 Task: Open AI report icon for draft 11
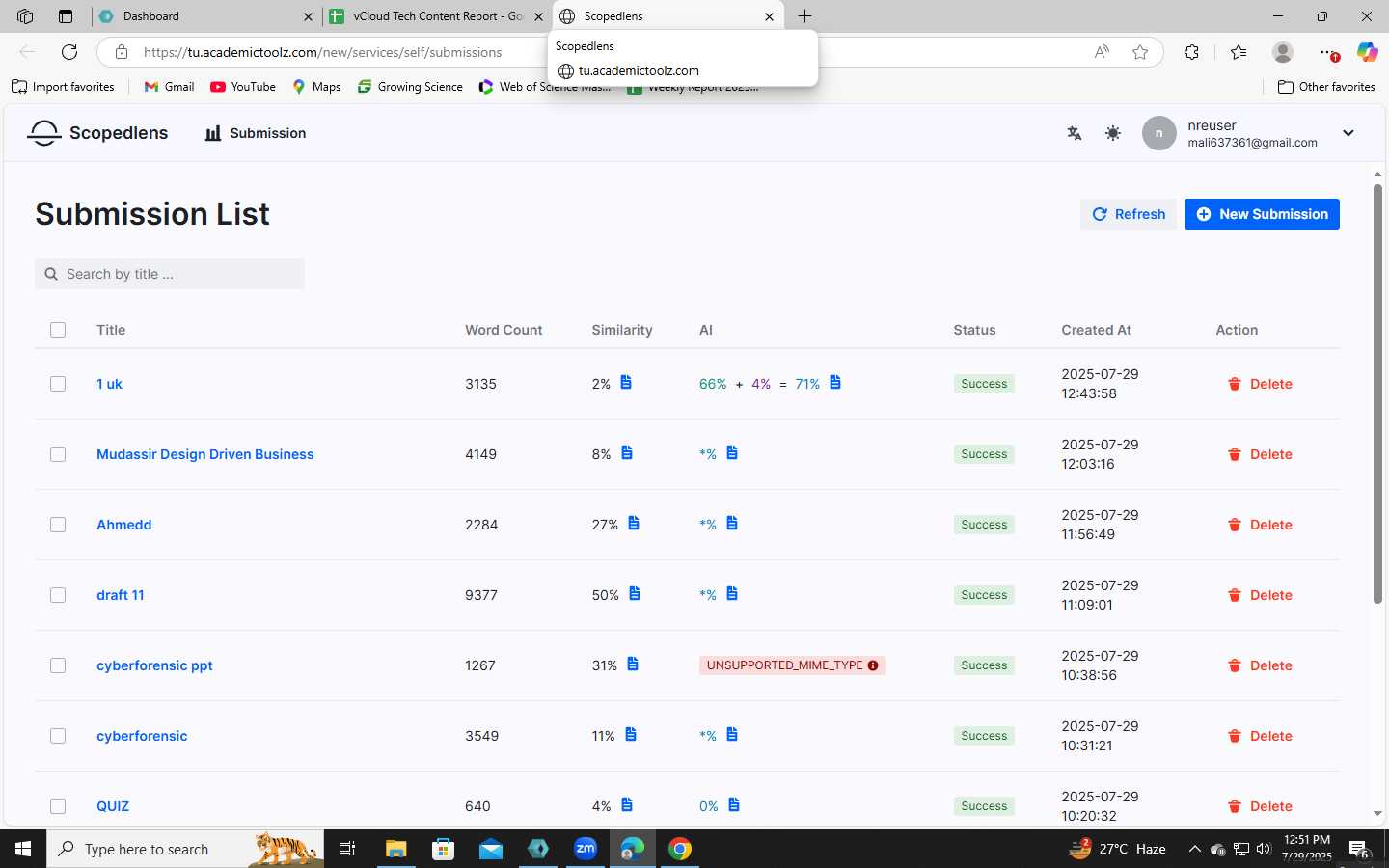pyautogui.click(x=732, y=594)
